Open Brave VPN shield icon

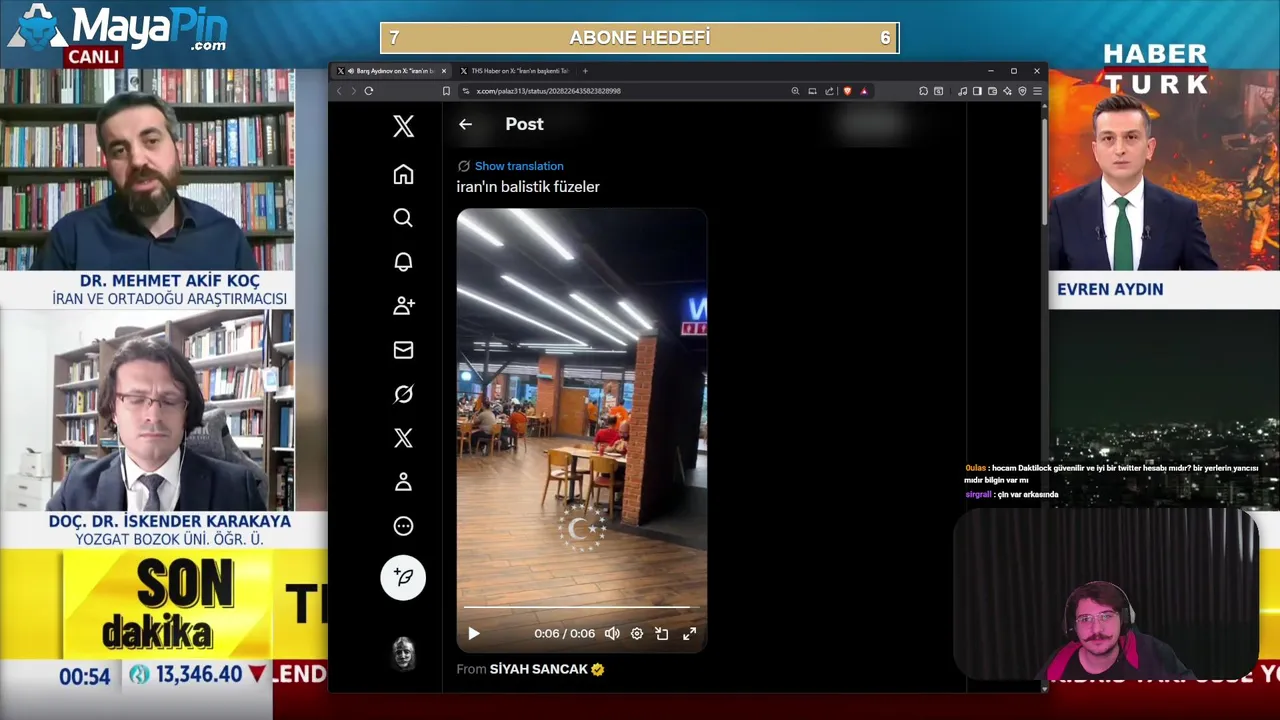click(1022, 91)
